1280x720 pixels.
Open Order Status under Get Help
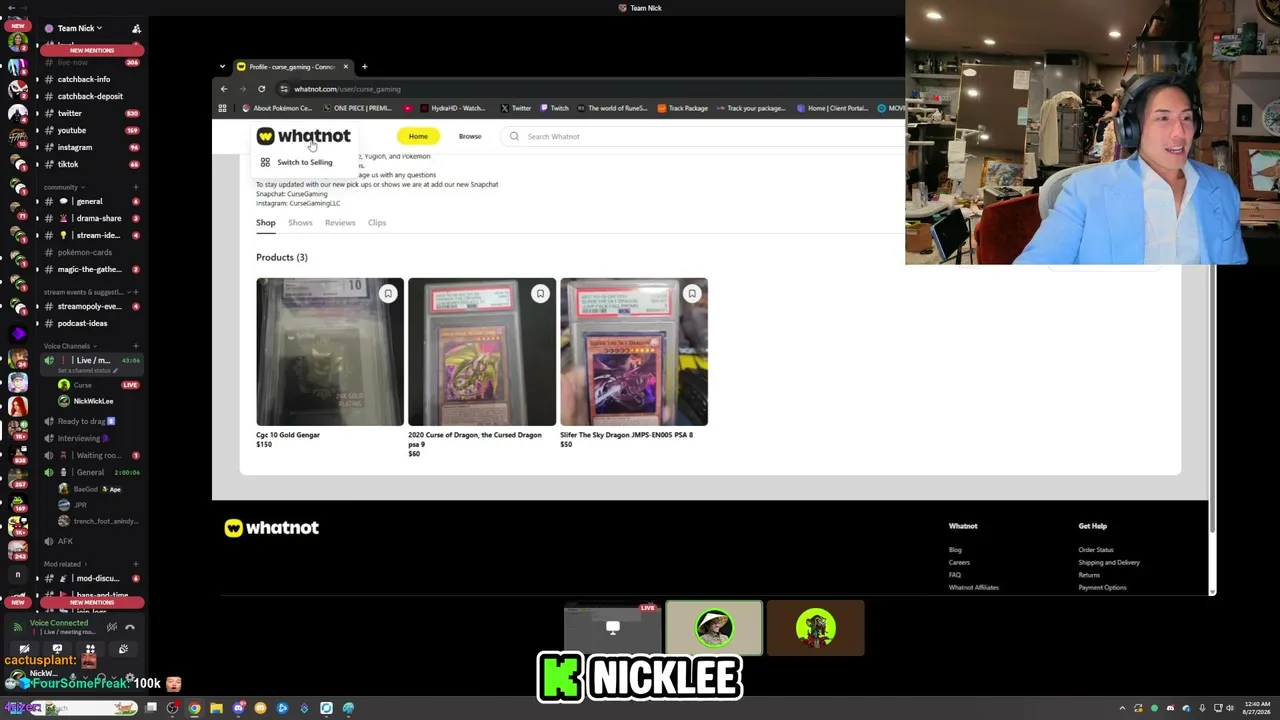1096,550
